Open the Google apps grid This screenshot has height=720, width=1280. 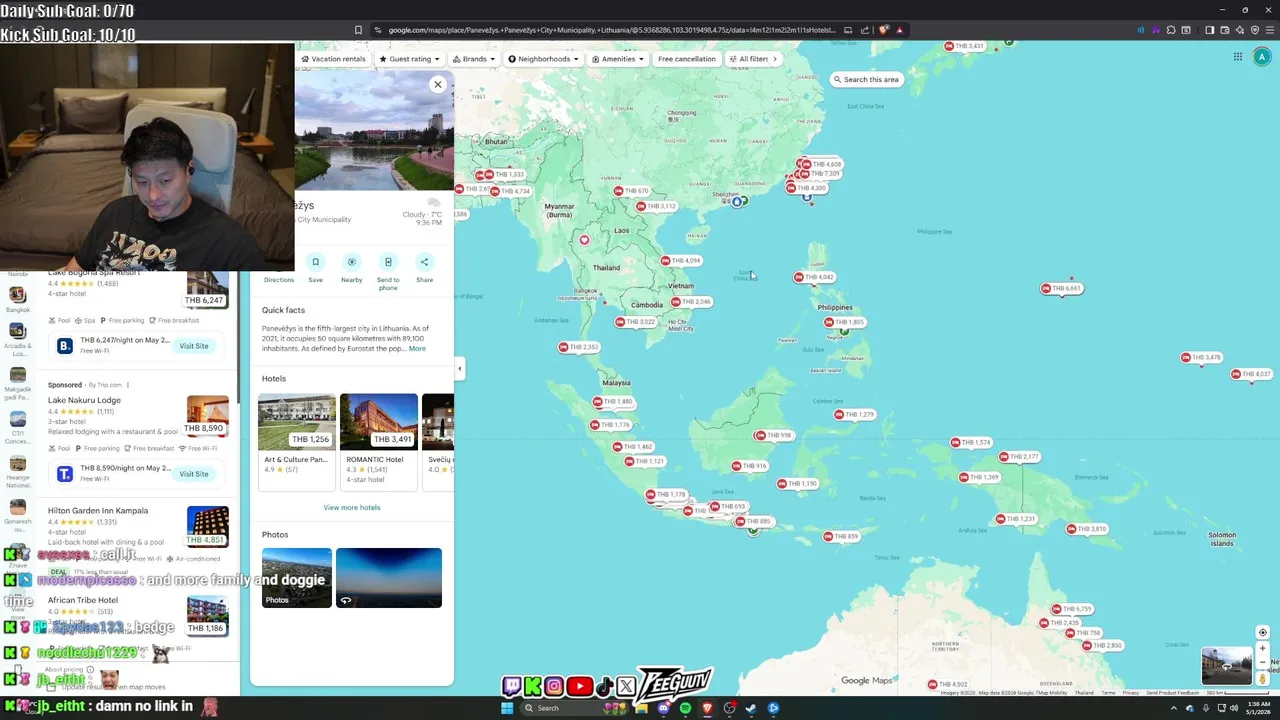click(x=1237, y=57)
